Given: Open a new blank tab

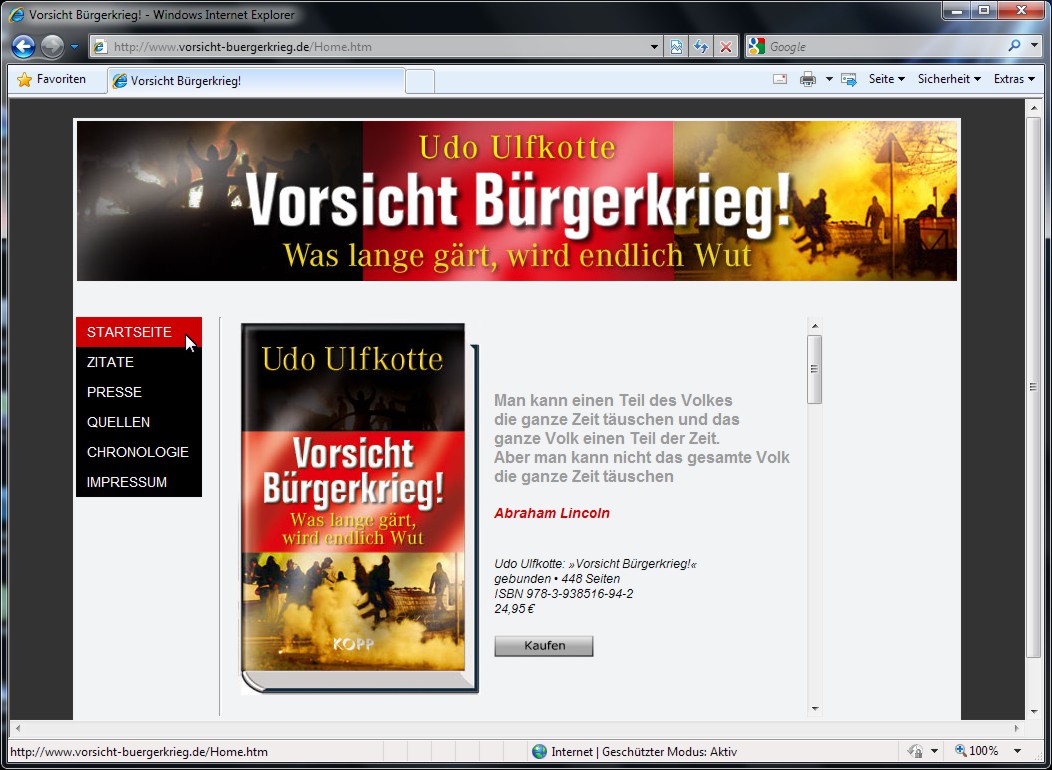Looking at the screenshot, I should pyautogui.click(x=420, y=81).
